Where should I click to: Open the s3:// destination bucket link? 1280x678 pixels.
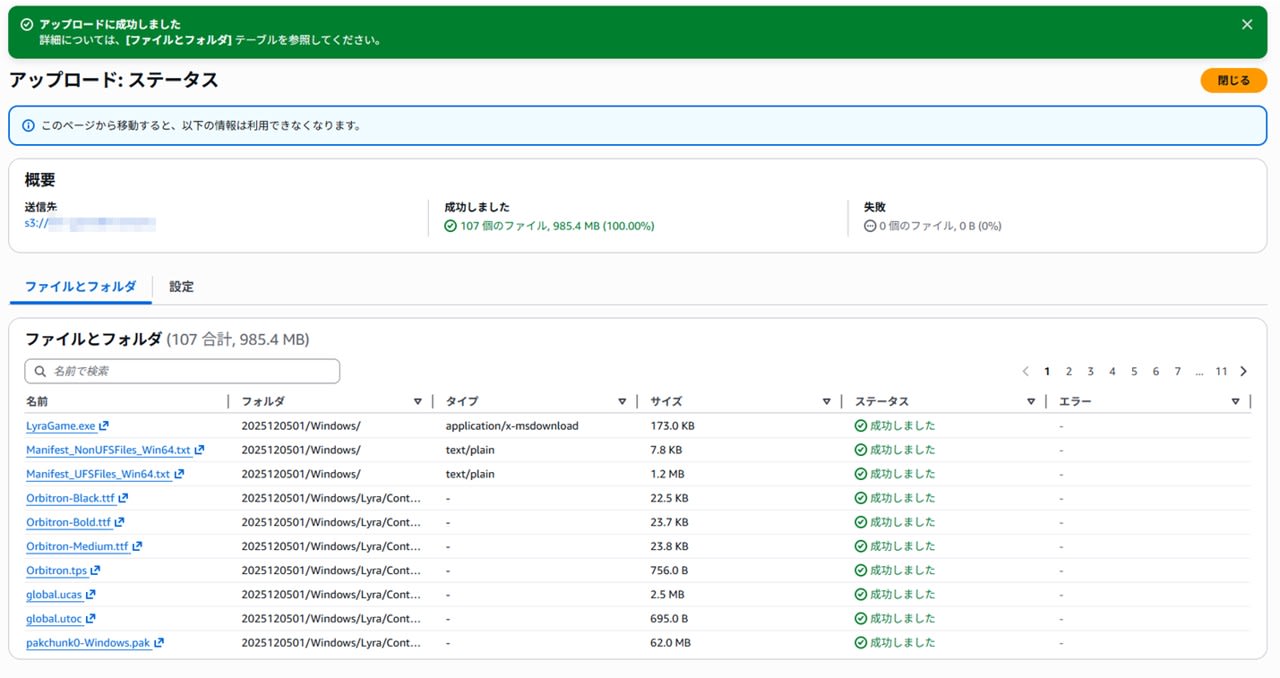pos(90,226)
